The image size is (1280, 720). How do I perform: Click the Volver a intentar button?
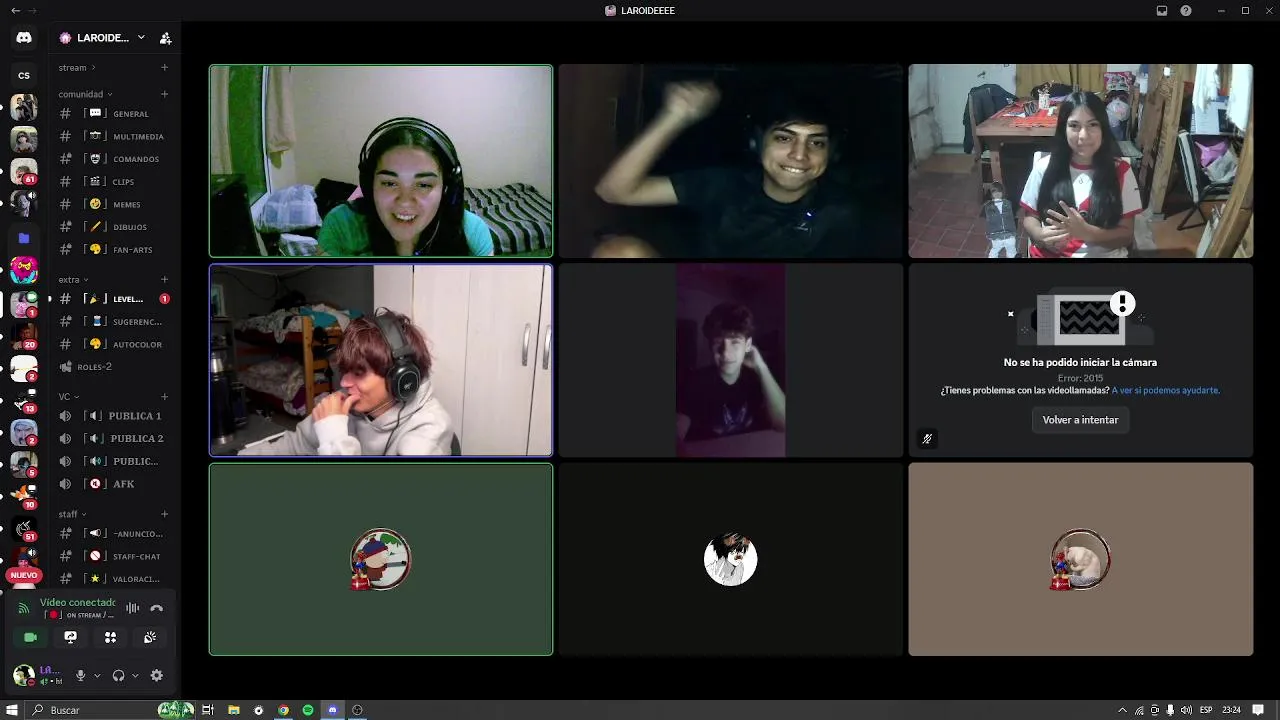pos(1080,420)
